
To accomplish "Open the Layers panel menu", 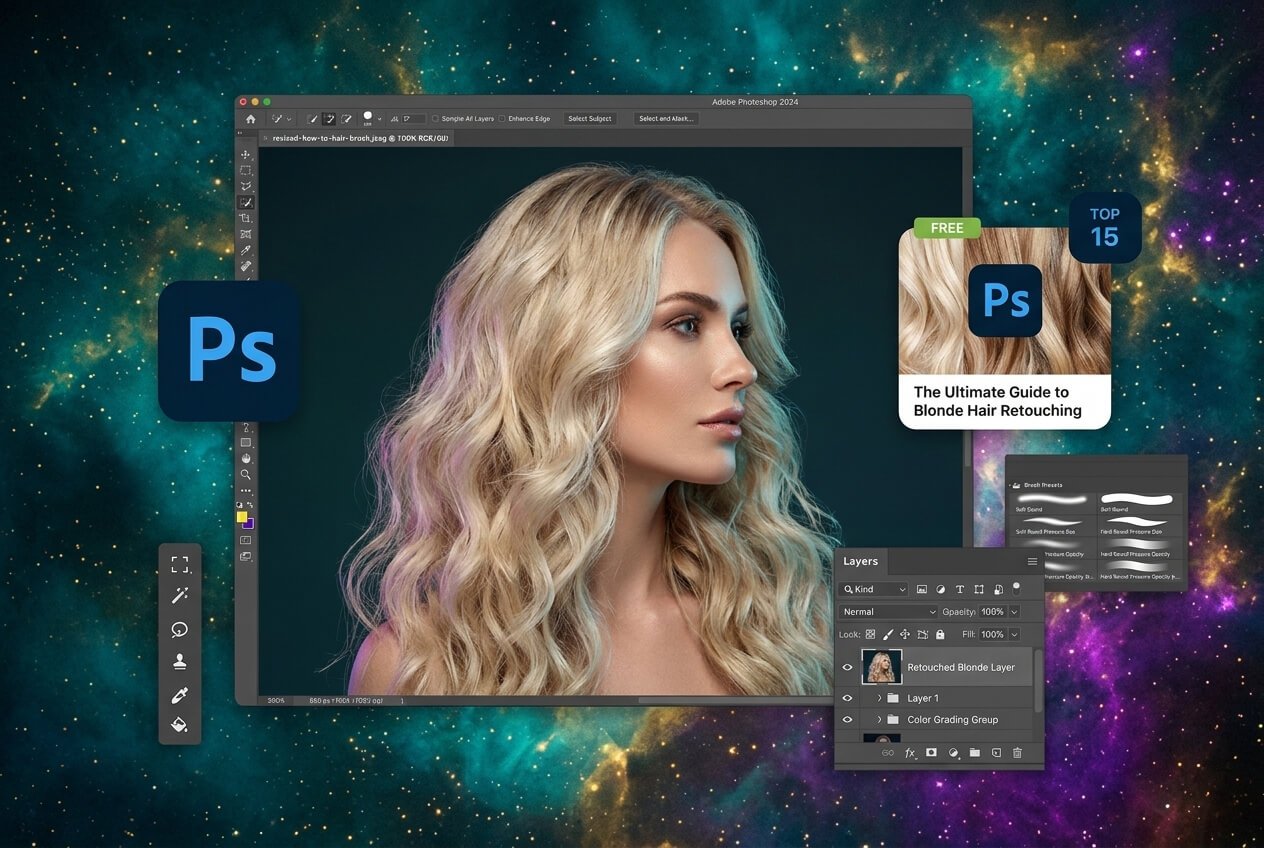I will [1032, 562].
